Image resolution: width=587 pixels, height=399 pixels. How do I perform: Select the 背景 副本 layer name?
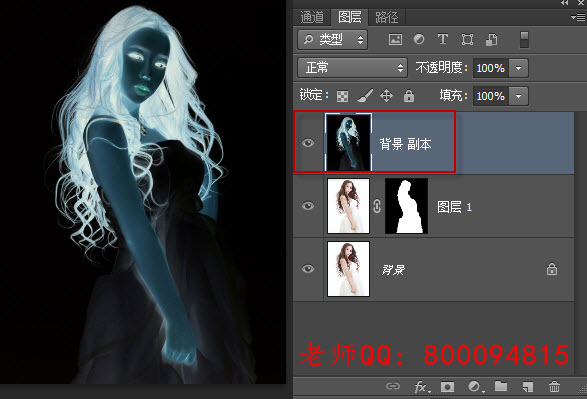[405, 144]
